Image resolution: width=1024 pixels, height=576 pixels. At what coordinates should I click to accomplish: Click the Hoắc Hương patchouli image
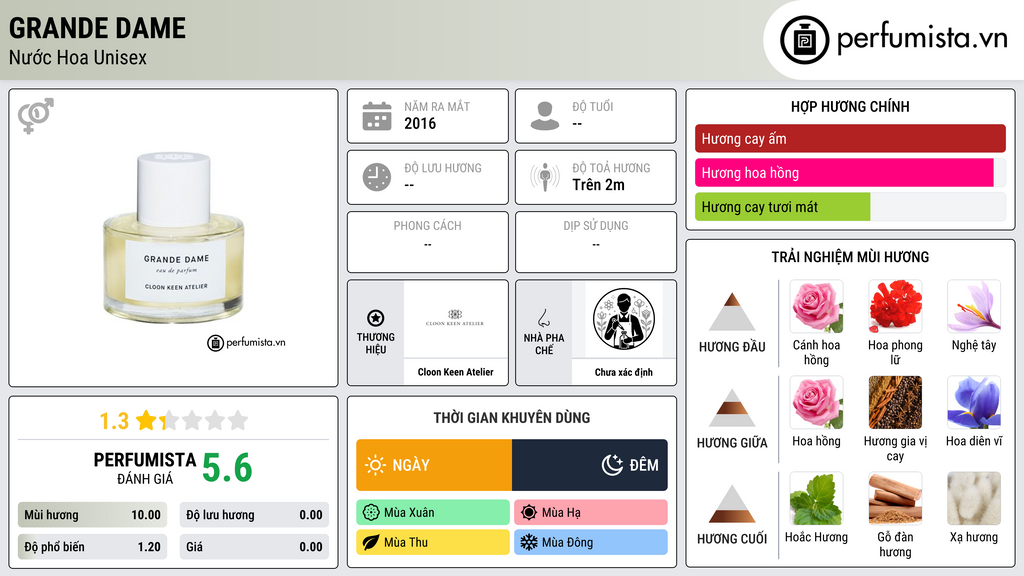[x=816, y=499]
